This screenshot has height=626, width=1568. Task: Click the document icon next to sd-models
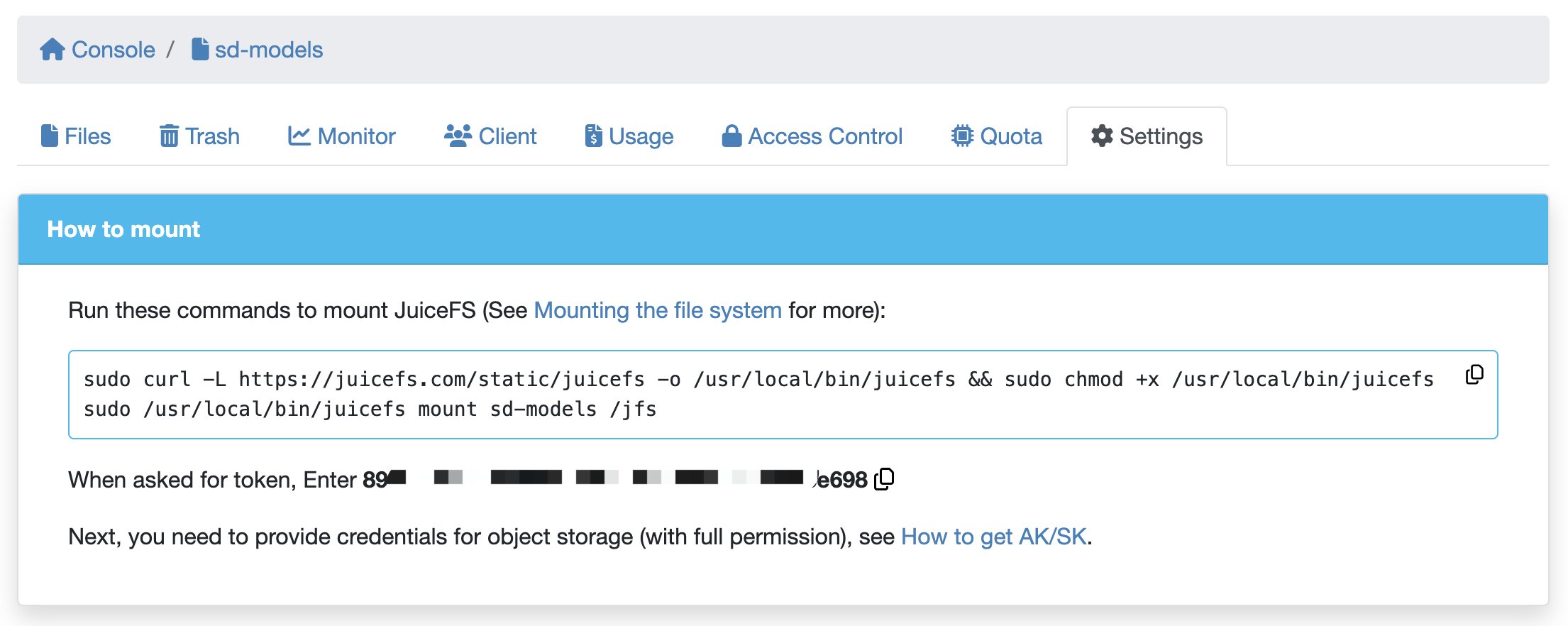click(x=199, y=49)
